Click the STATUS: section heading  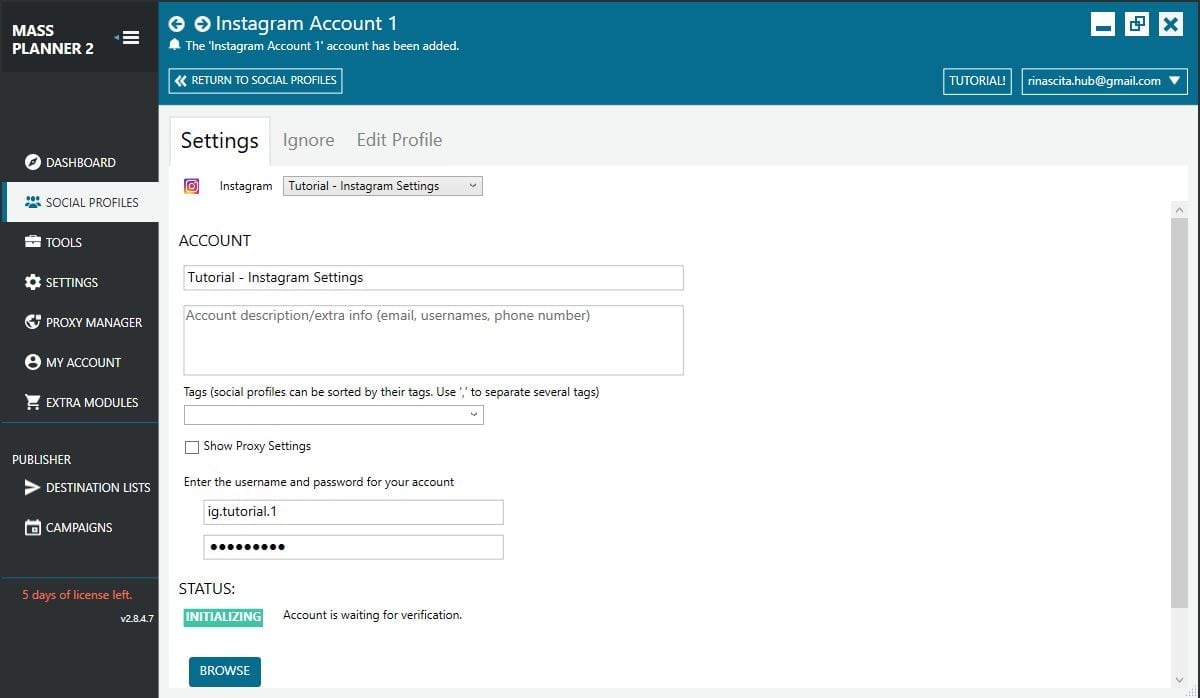coord(207,589)
